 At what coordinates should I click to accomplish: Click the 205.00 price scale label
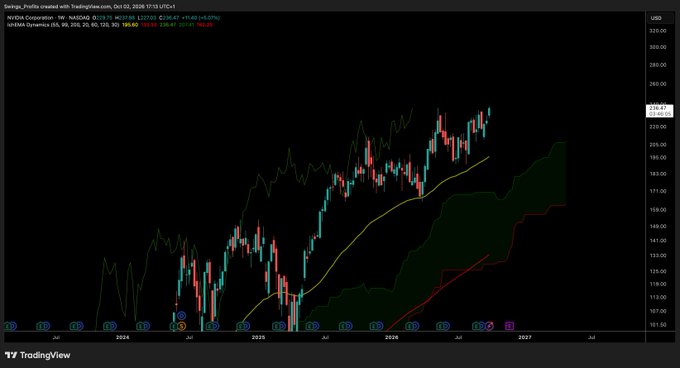tap(658, 144)
